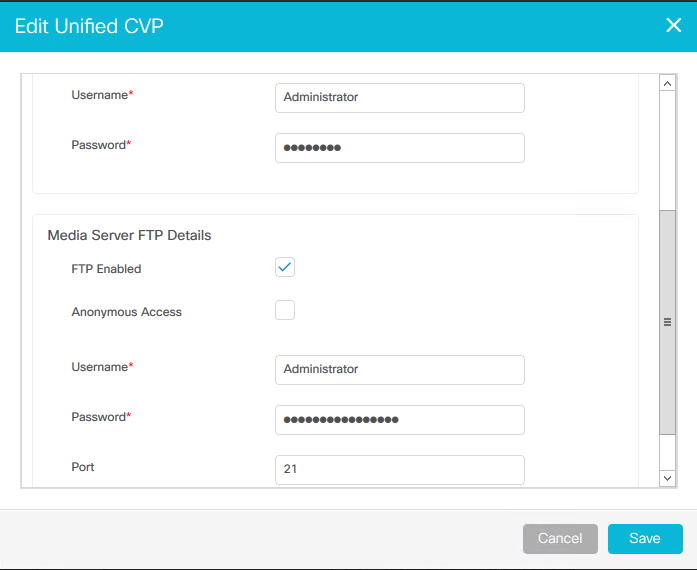Click the upper Username field above Media Server section
Screen dimensions: 697x570
click(x=400, y=98)
